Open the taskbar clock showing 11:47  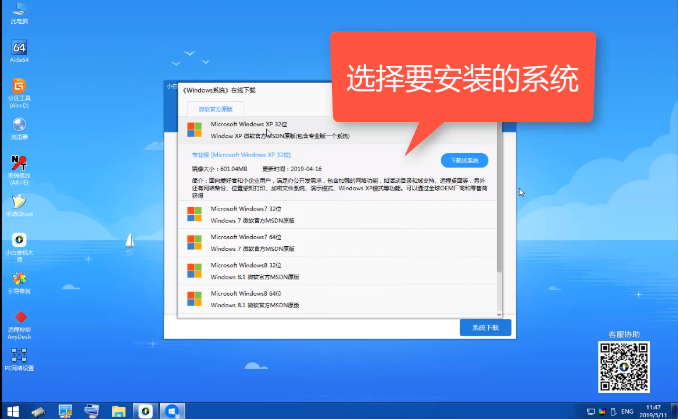(654, 411)
